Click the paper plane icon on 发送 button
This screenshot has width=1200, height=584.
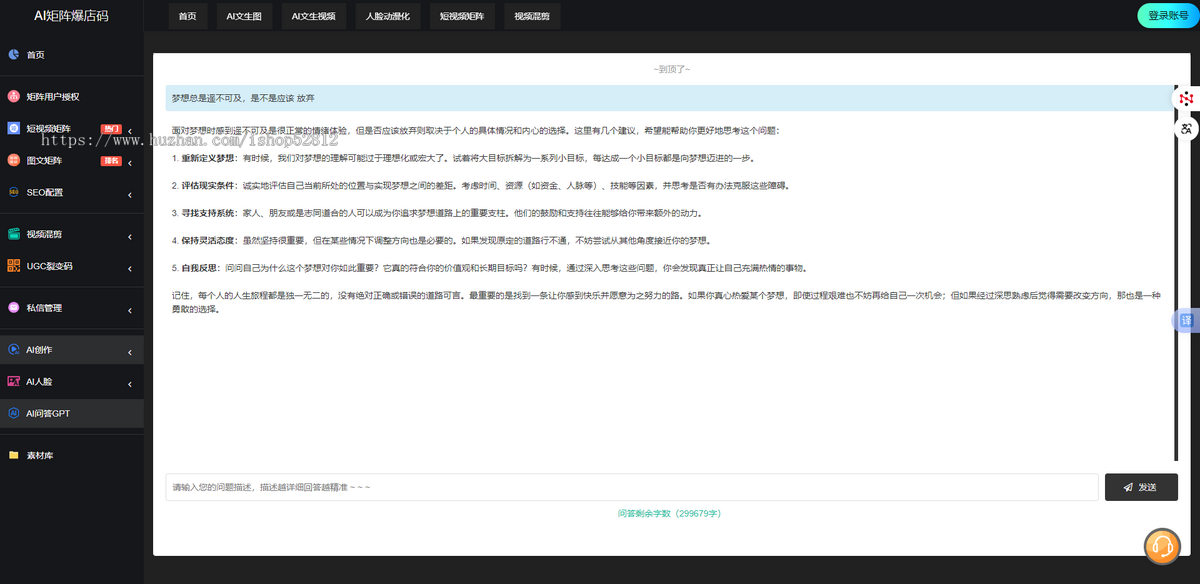pos(1128,487)
